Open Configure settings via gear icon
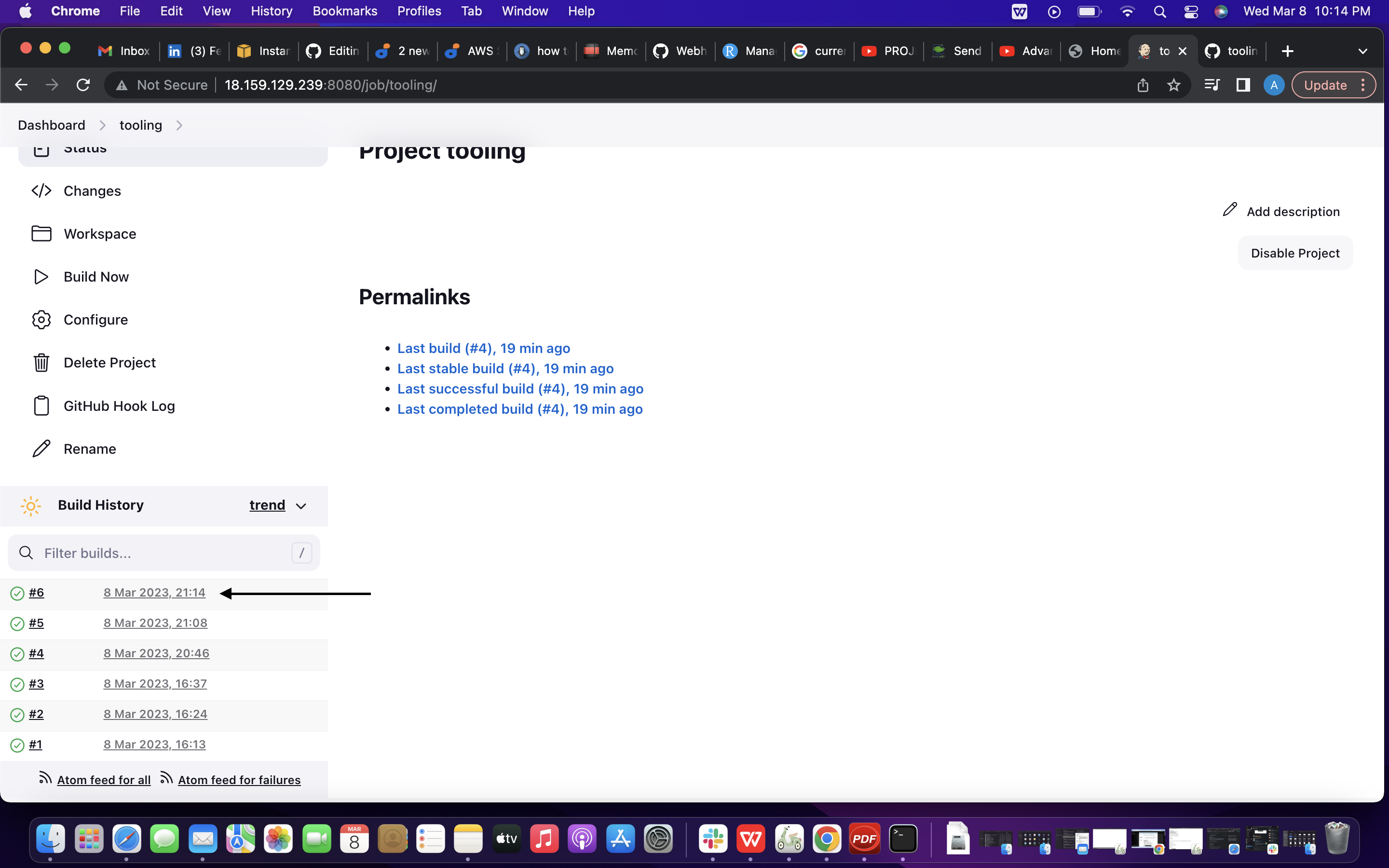Screen dimensions: 1389x868 pos(41,320)
